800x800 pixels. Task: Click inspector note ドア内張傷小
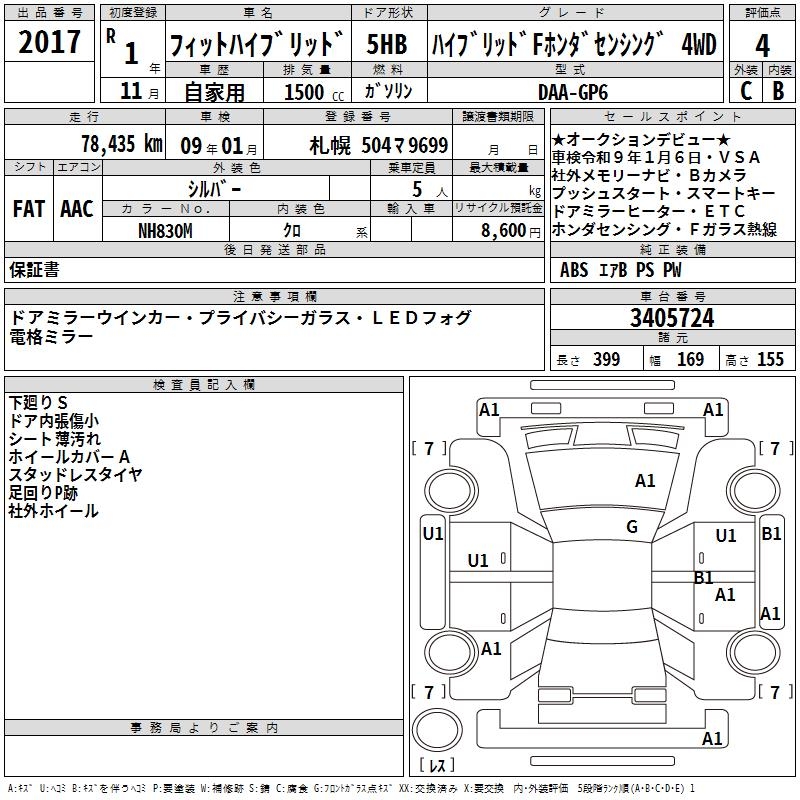coord(54,421)
